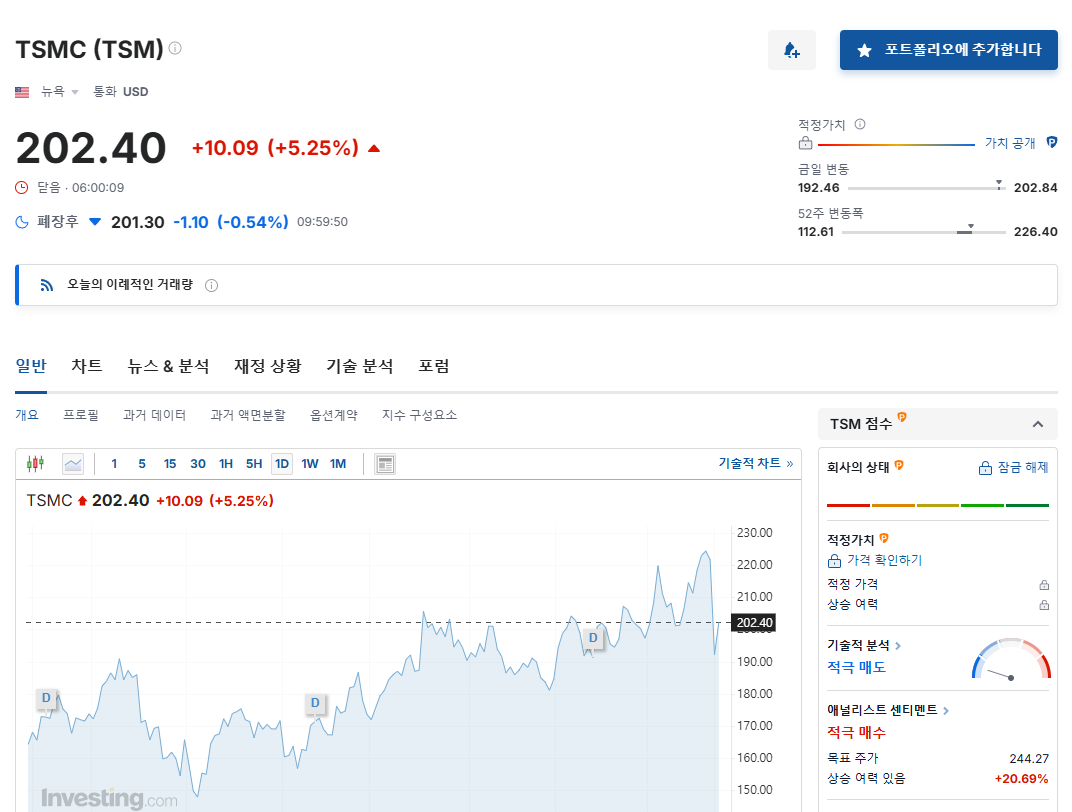Set a price alert with bell icon
This screenshot has width=1072, height=812.
[791, 49]
